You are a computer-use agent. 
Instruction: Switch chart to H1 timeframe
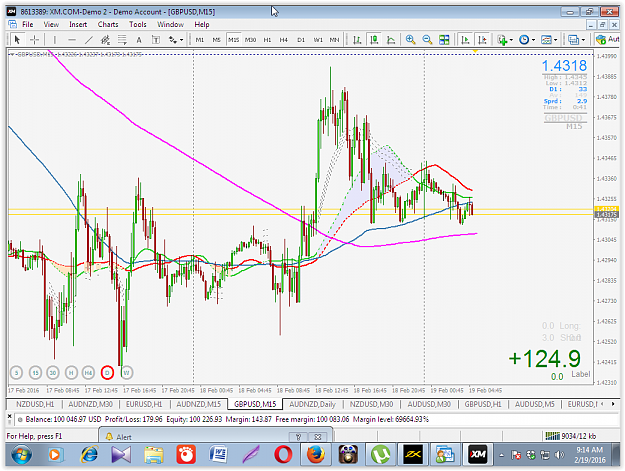[267, 40]
